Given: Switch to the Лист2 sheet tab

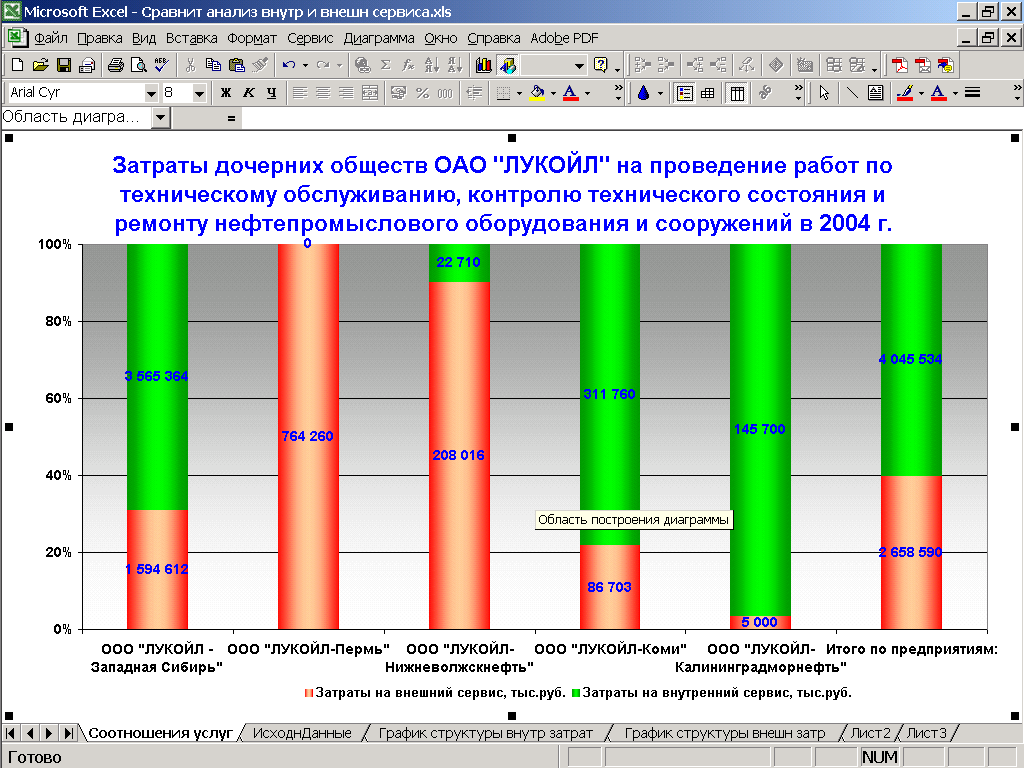Looking at the screenshot, I should coord(870,733).
